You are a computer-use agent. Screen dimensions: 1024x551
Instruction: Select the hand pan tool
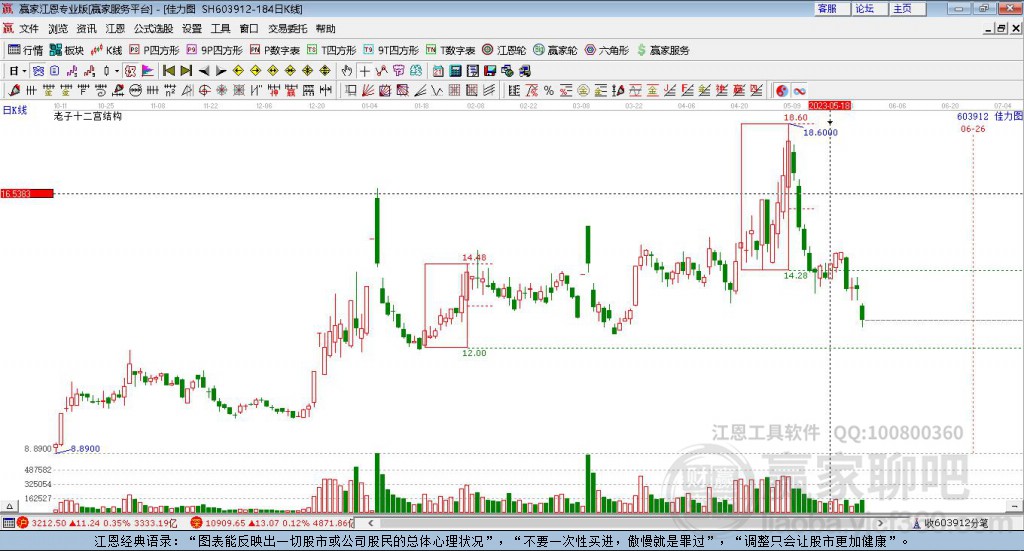tap(347, 71)
